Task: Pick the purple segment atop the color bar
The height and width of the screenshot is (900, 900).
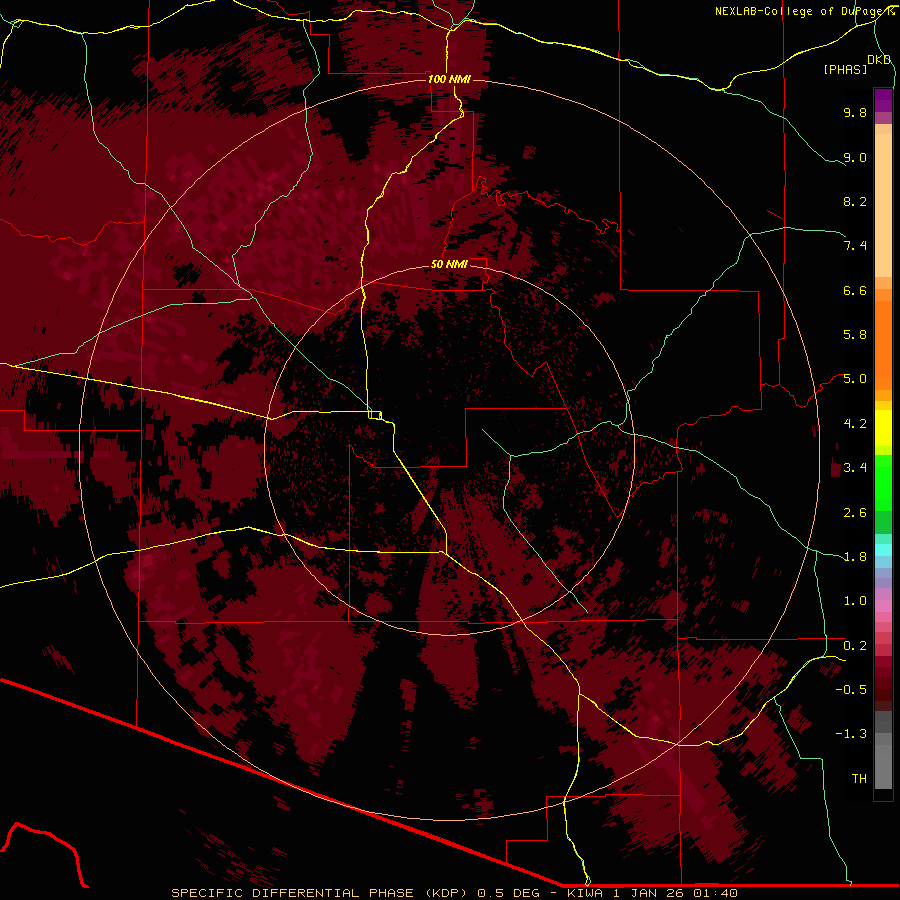Action: (x=883, y=100)
